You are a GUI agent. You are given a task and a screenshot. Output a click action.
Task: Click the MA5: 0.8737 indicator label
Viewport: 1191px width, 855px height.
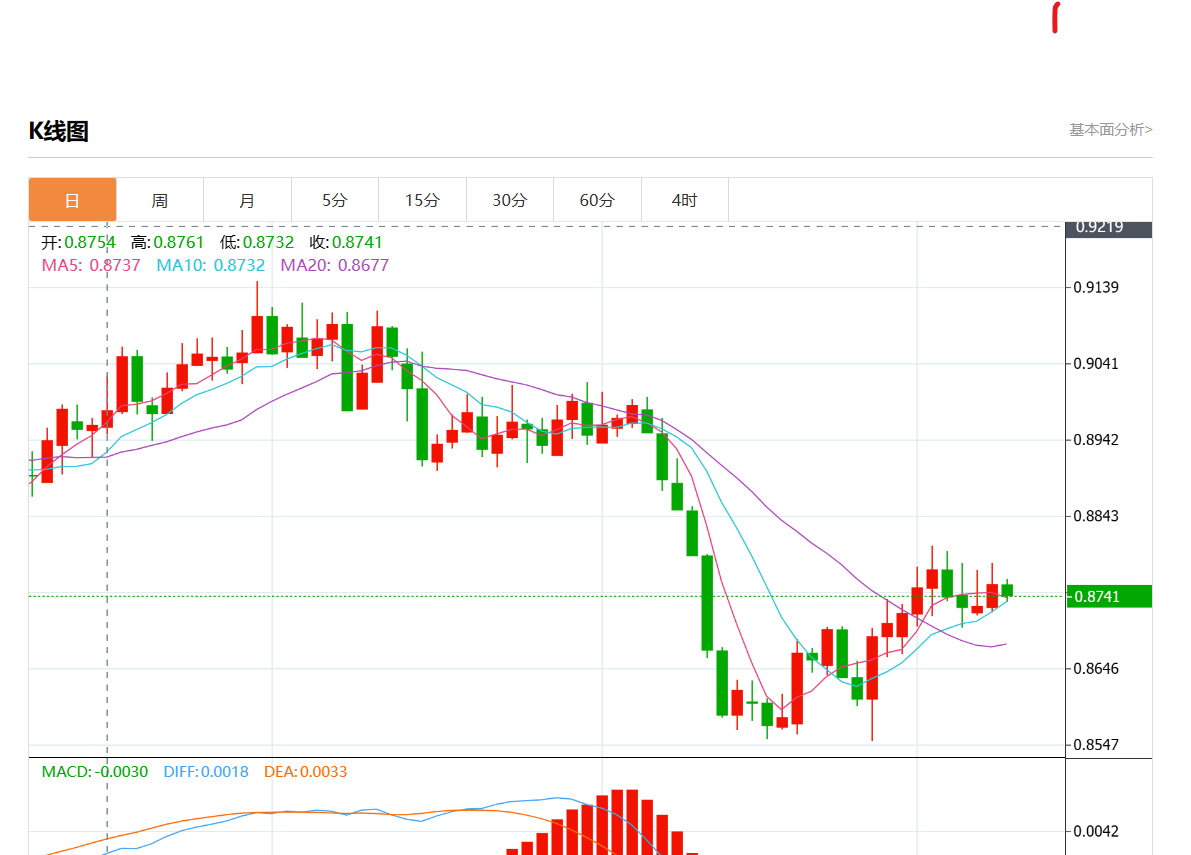pyautogui.click(x=91, y=265)
